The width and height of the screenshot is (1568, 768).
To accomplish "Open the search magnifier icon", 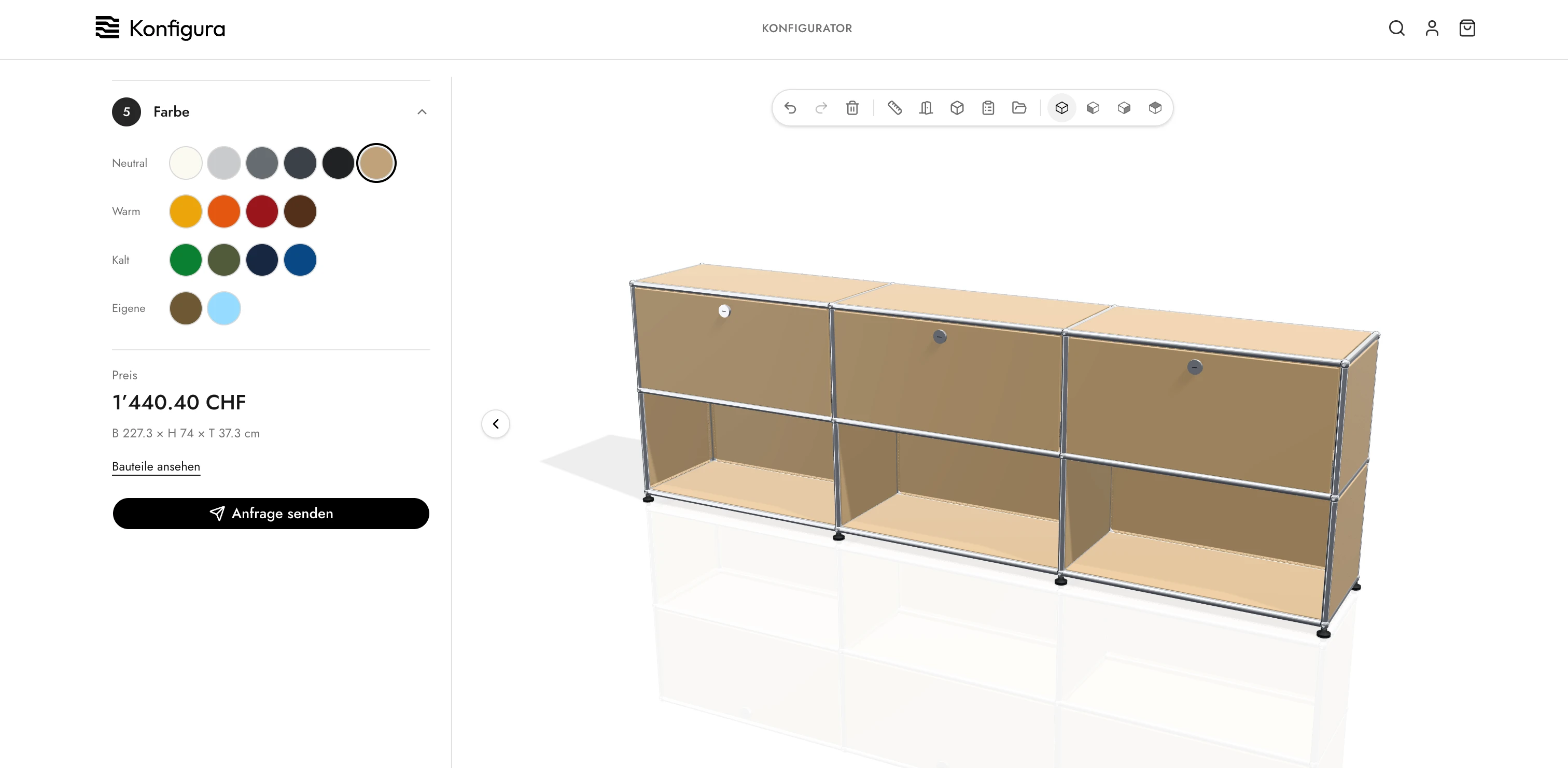I will click(1396, 28).
